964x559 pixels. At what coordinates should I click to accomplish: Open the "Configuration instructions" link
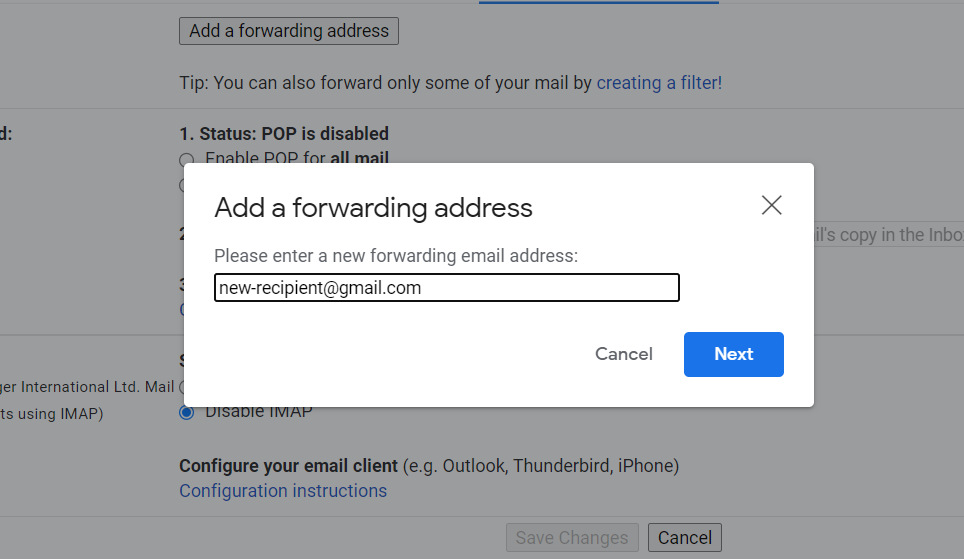point(283,491)
